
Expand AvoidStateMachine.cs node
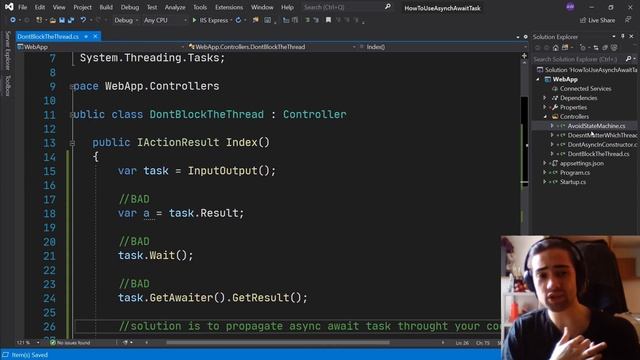[x=552, y=126]
